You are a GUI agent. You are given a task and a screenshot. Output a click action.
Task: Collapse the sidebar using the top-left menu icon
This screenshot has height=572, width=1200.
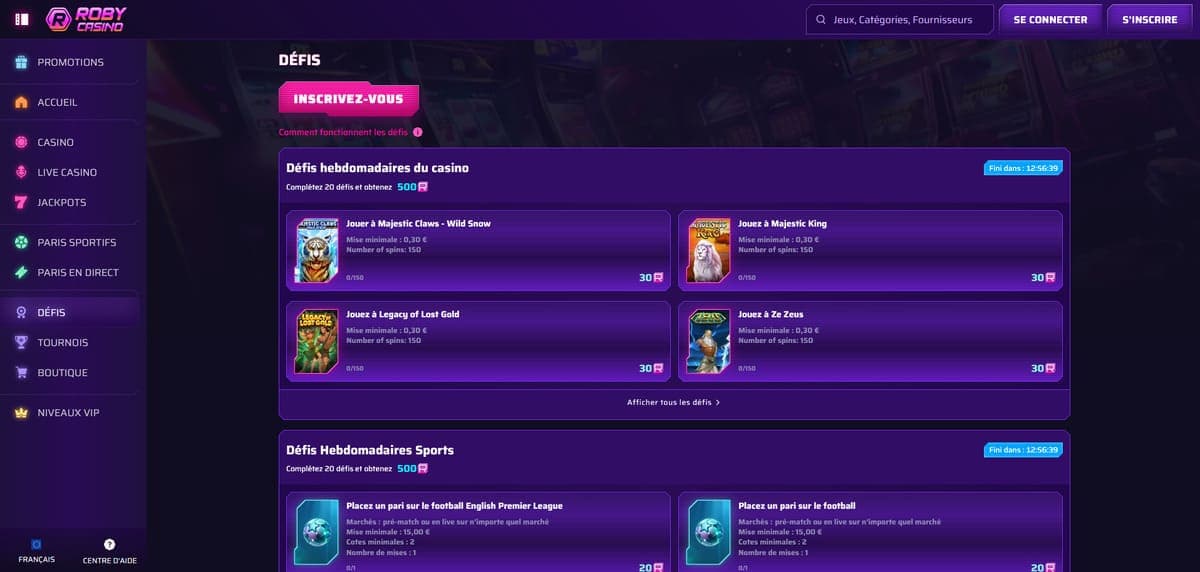[x=22, y=19]
